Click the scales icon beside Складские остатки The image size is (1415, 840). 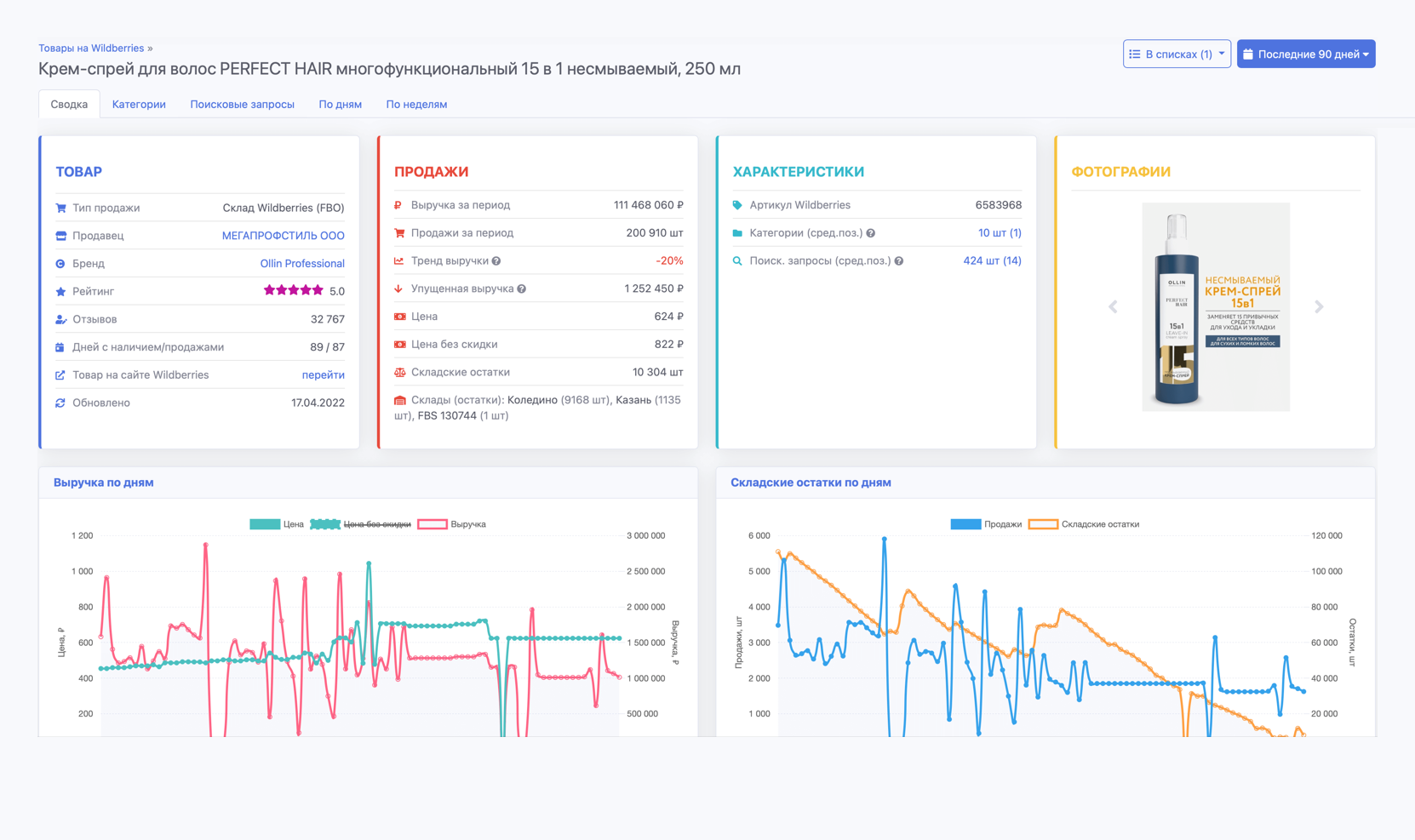[399, 373]
